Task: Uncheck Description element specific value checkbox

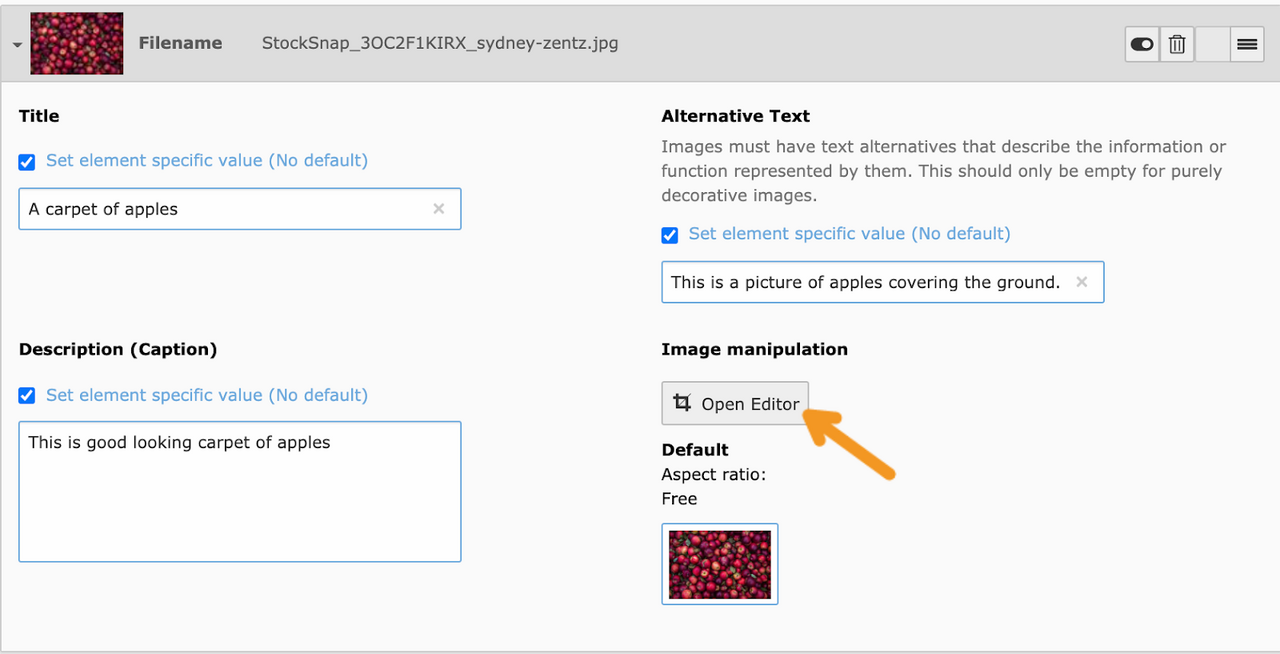Action: (x=27, y=396)
